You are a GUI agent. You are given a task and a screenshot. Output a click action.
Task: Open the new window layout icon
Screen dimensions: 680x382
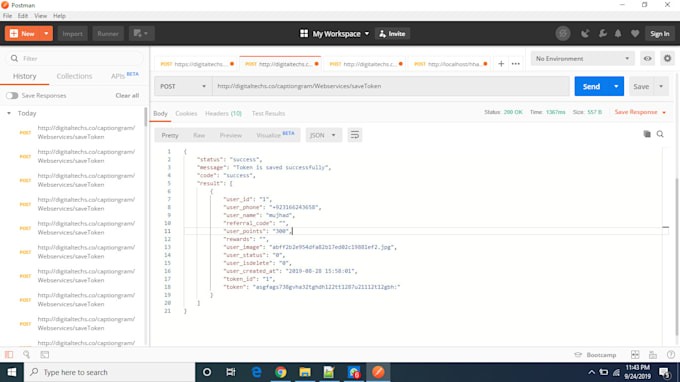pyautogui.click(x=141, y=33)
